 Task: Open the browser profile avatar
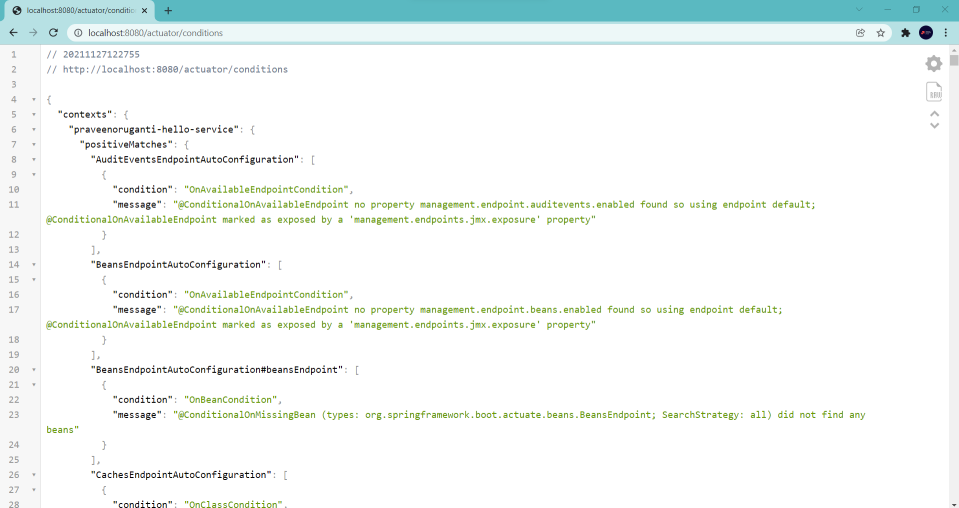coord(926,33)
